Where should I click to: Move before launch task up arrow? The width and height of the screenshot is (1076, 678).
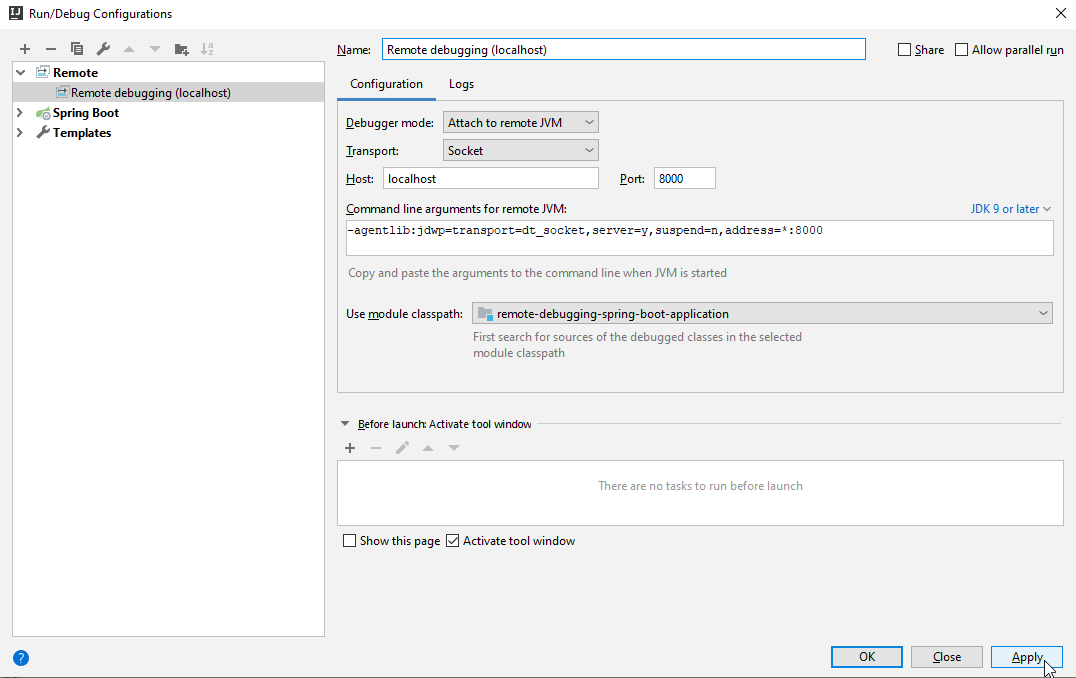(428, 448)
